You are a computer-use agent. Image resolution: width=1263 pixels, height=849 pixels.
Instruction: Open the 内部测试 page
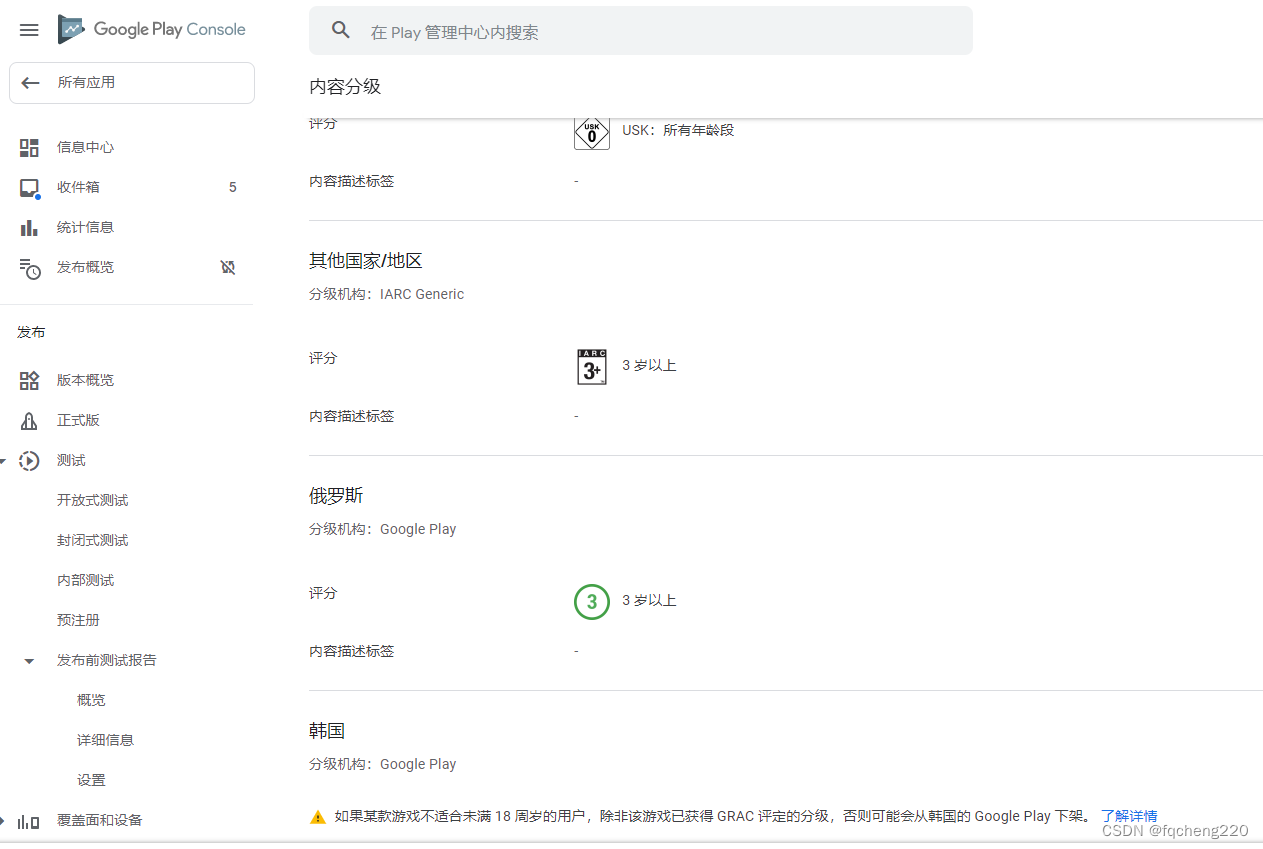click(86, 581)
